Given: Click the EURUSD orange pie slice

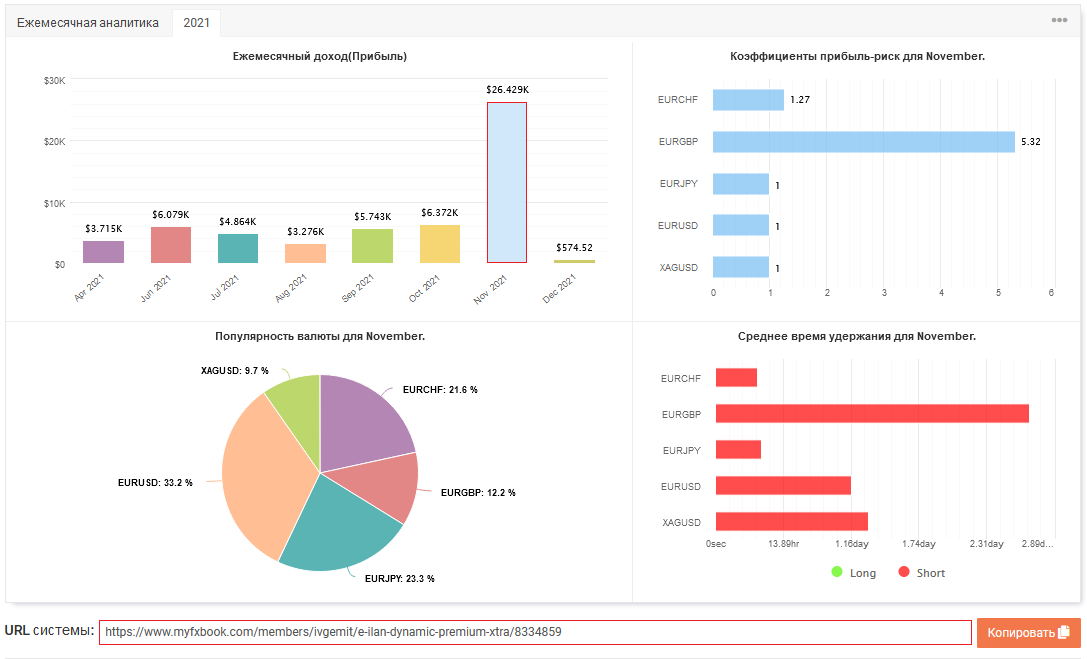Looking at the screenshot, I should pos(263,478).
